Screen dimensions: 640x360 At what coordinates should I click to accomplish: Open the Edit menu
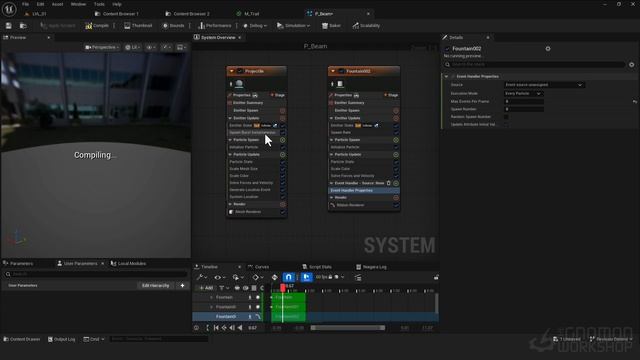(x=40, y=4)
